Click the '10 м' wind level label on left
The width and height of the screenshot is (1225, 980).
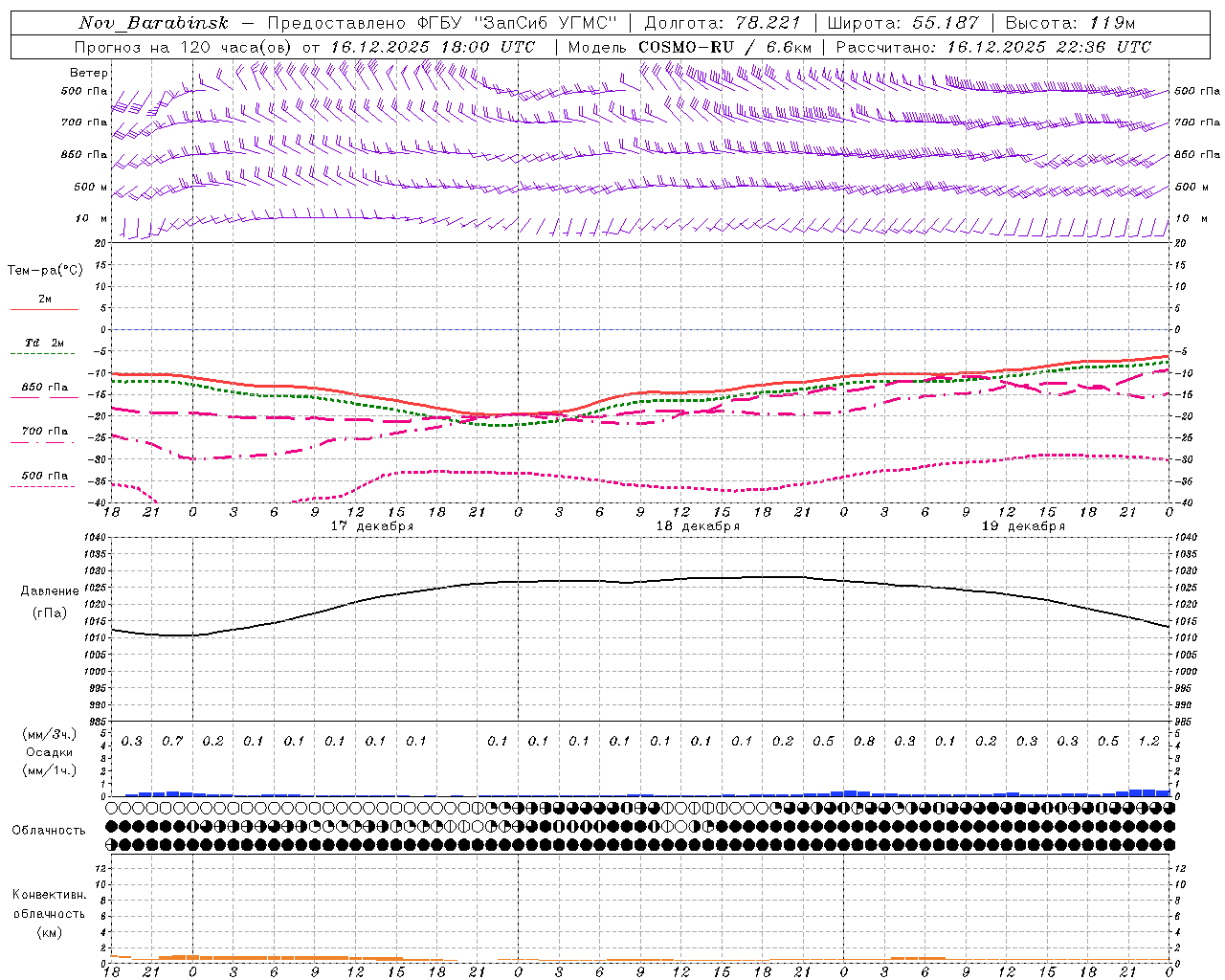point(92,219)
